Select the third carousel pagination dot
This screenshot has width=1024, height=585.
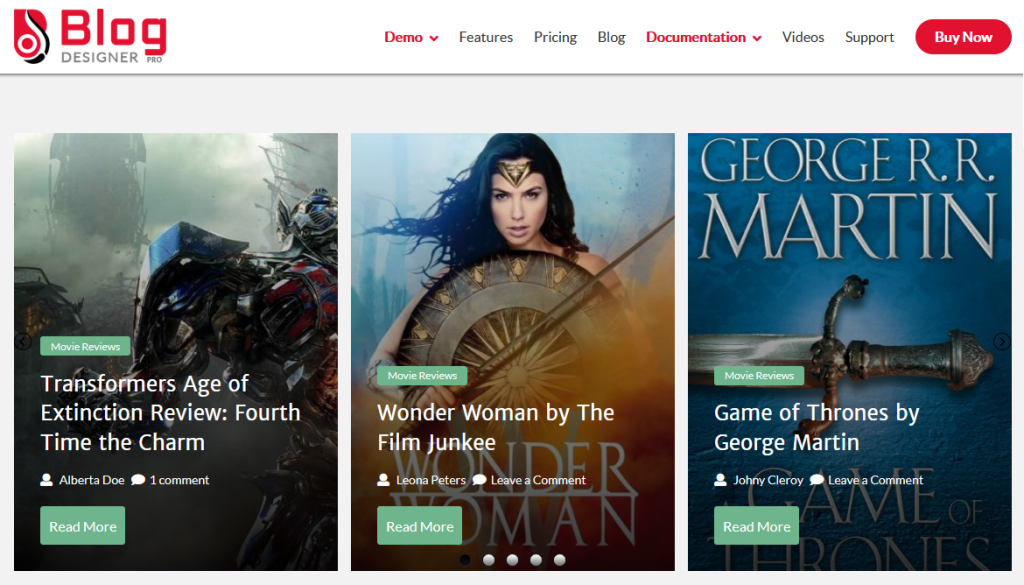click(512, 560)
